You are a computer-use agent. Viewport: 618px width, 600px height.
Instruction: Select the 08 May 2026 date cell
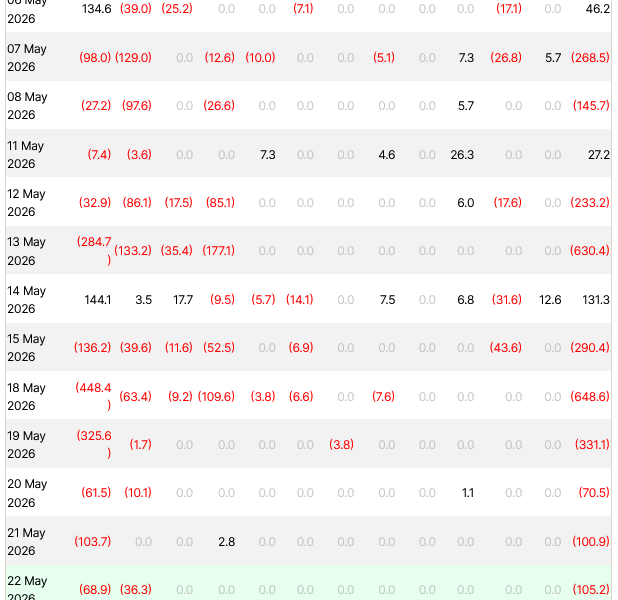coord(27,106)
